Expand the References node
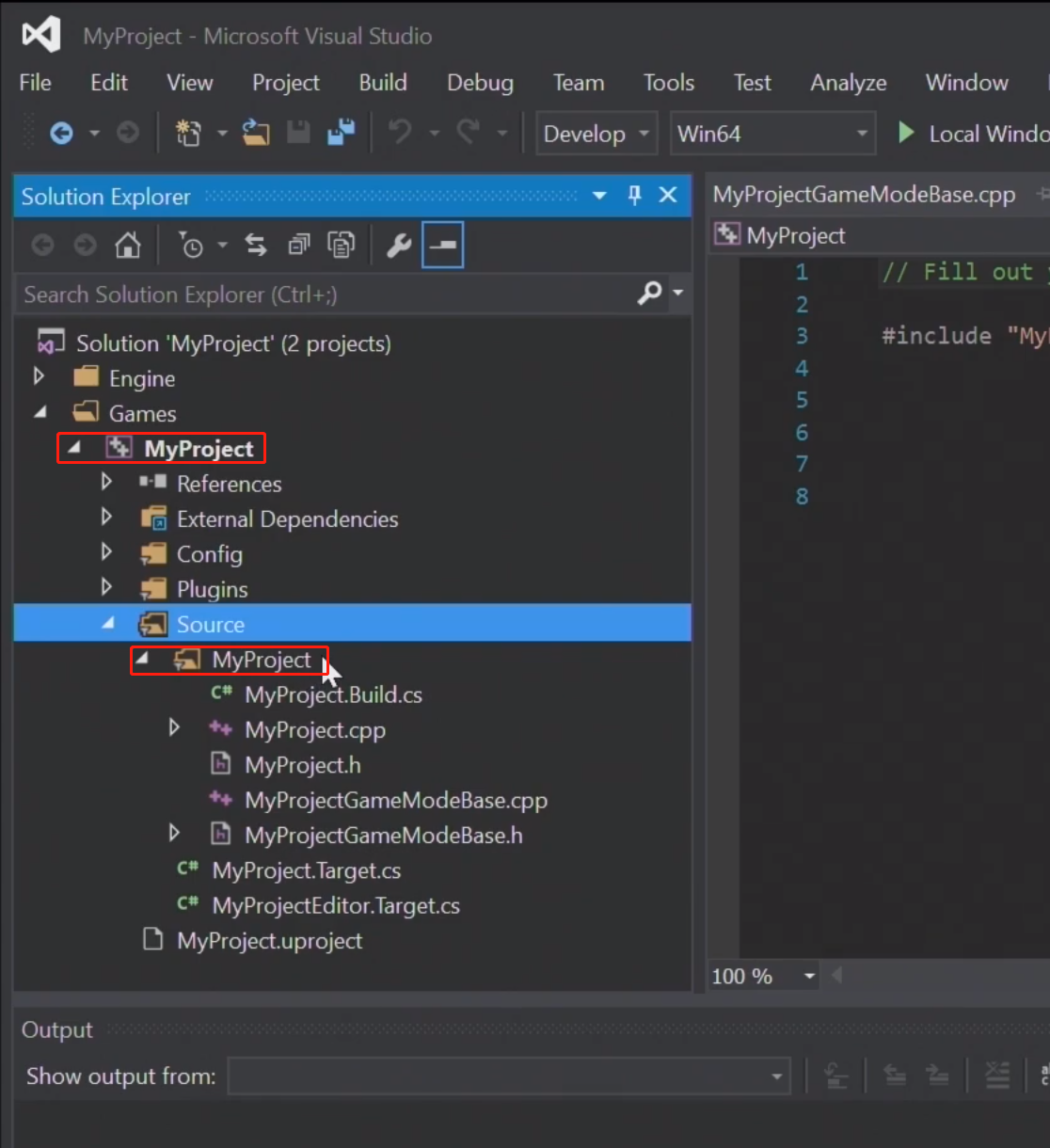The width and height of the screenshot is (1050, 1148). point(106,482)
